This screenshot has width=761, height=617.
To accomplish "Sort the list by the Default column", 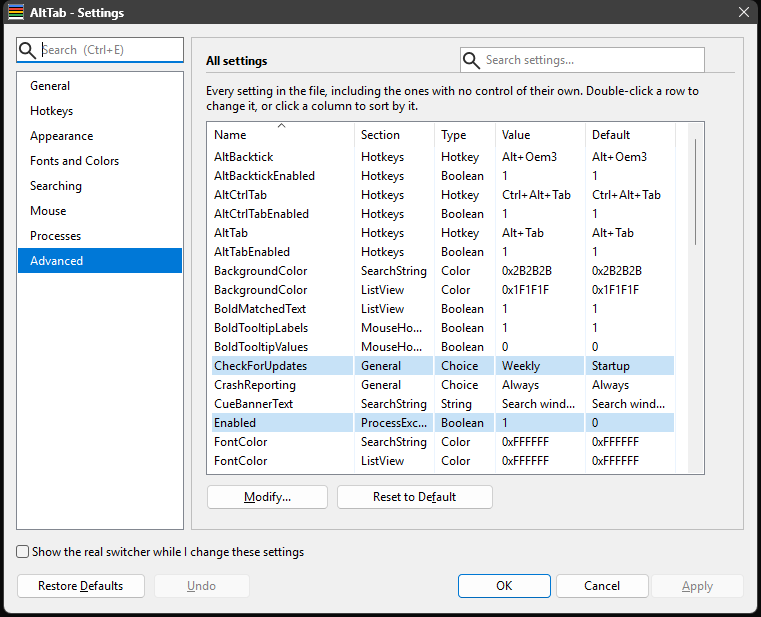I will pos(630,134).
